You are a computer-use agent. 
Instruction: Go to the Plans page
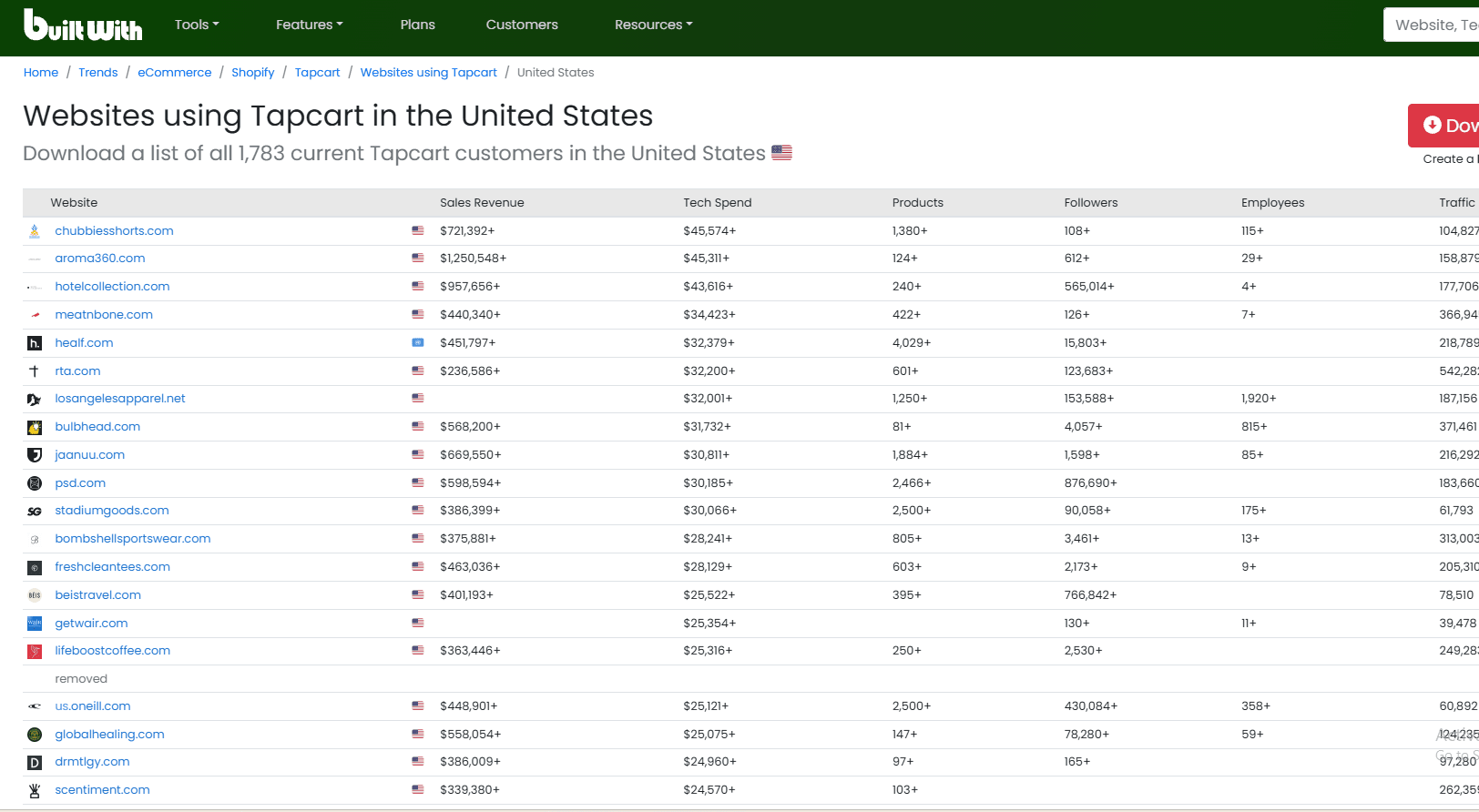[x=418, y=25]
